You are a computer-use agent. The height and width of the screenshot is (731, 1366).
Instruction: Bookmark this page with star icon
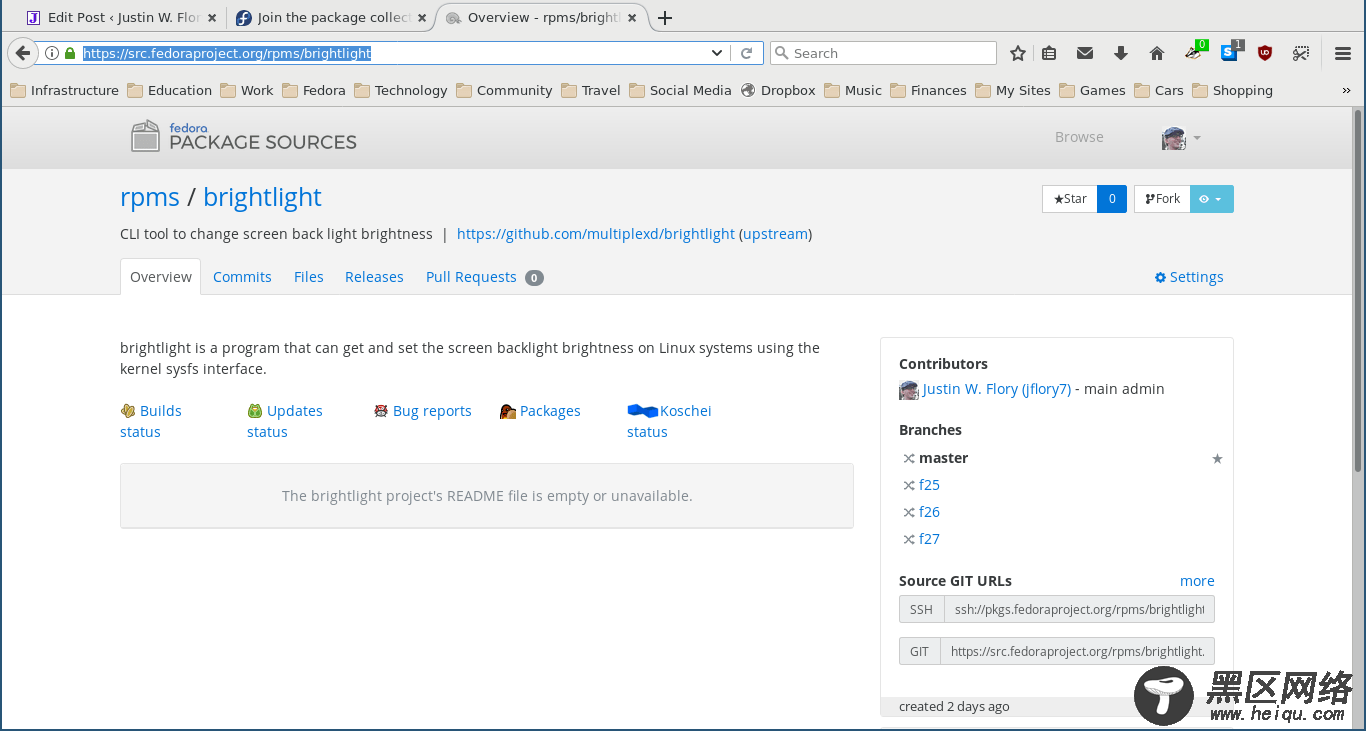coord(1018,53)
